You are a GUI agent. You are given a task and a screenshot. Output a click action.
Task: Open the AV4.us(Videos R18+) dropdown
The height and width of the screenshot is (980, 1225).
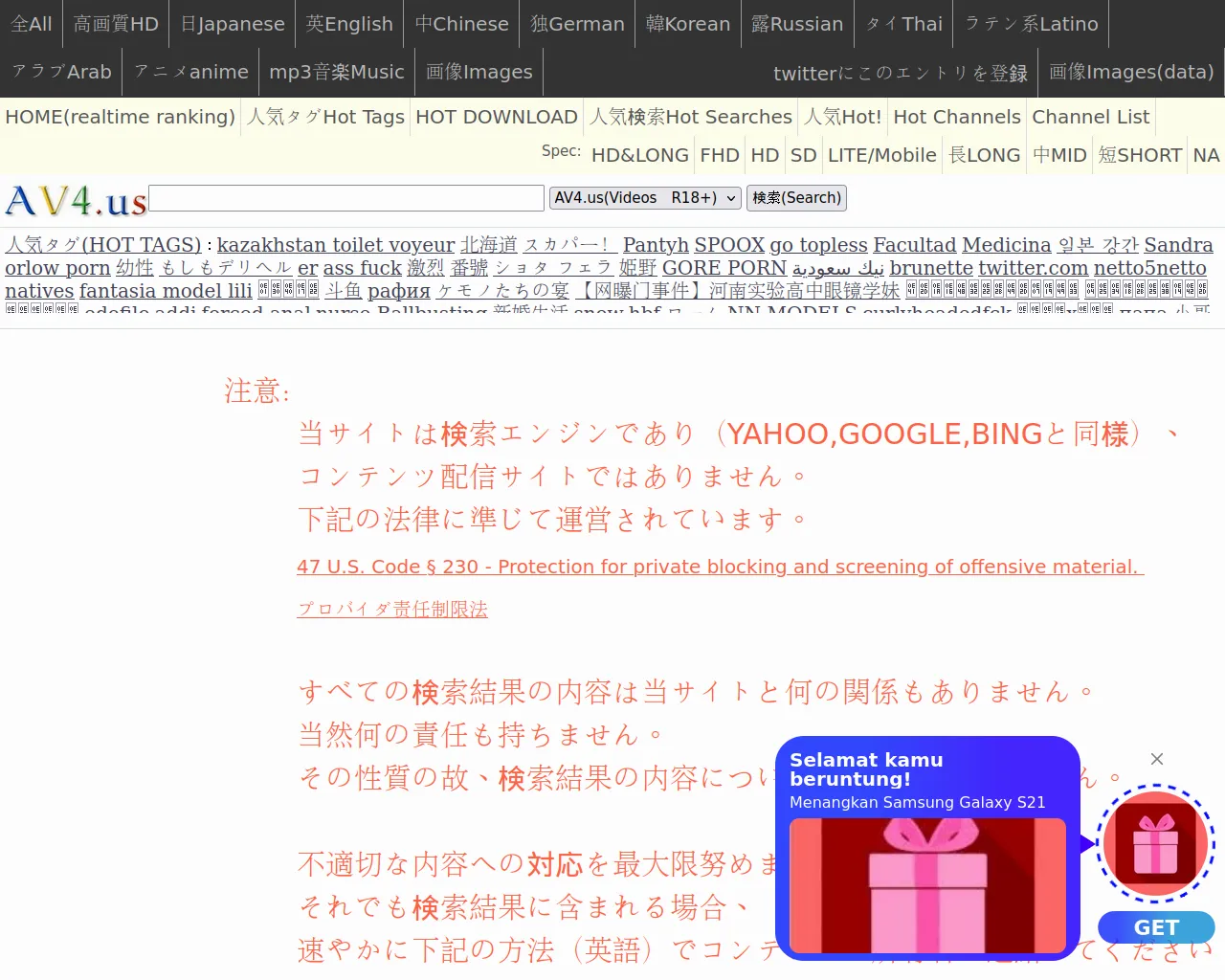coord(644,198)
